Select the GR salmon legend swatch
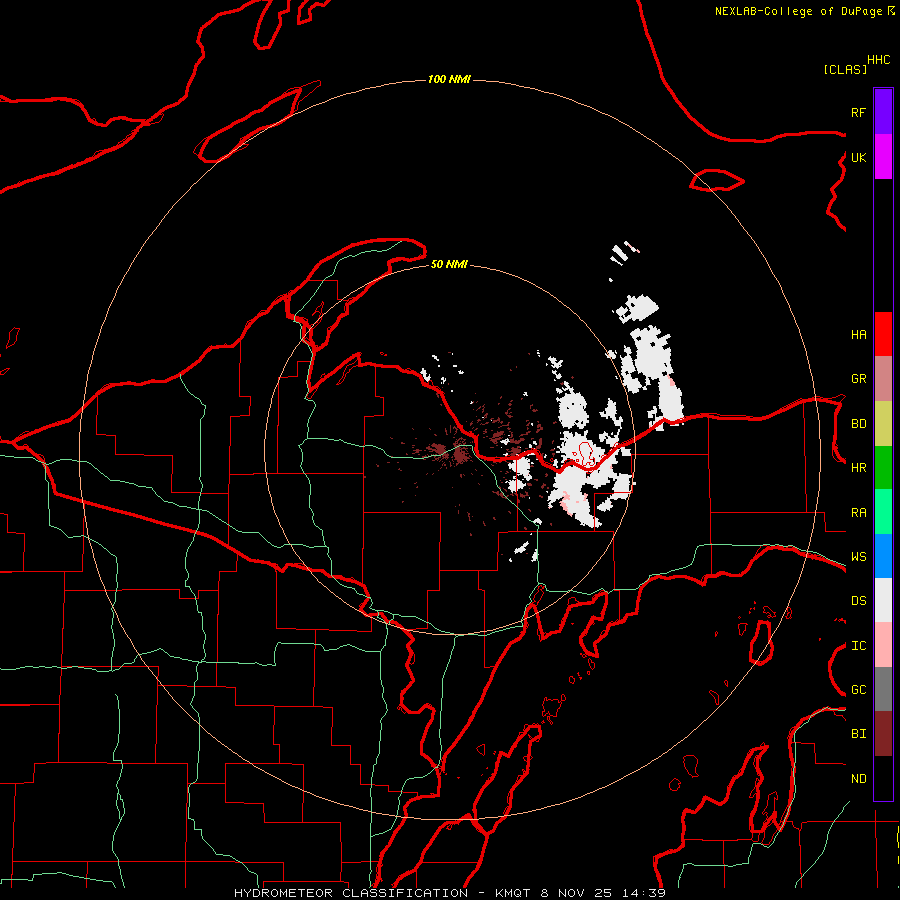Image resolution: width=900 pixels, height=900 pixels. tap(883, 379)
